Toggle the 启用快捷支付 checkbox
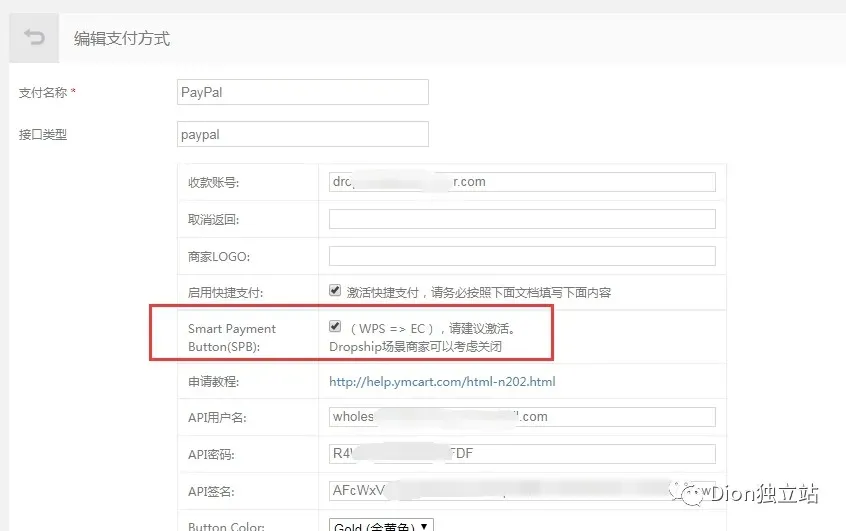Viewport: 846px width, 531px height. click(x=335, y=291)
